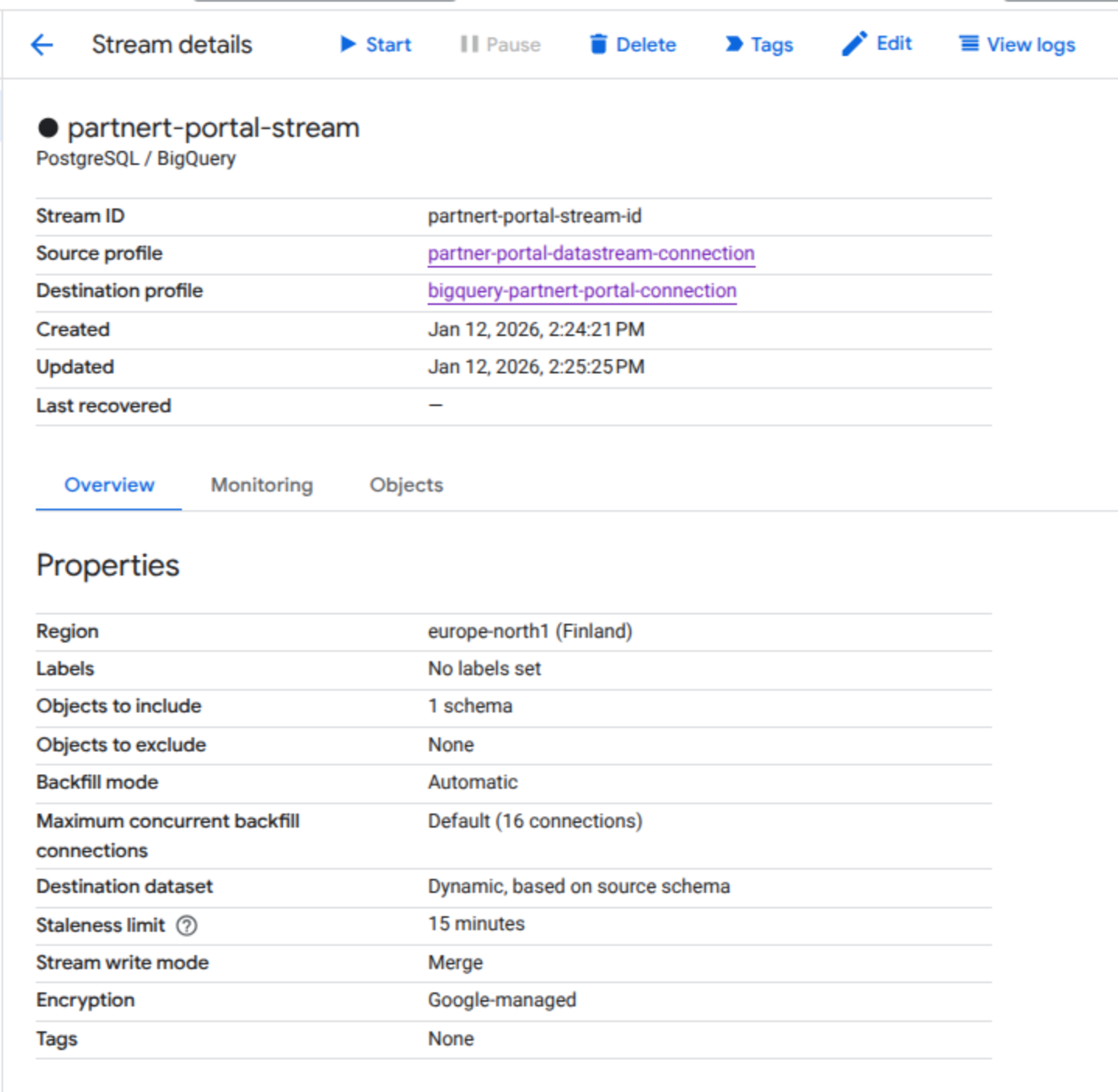
Task: Click the '15 minutes' staleness value
Action: pos(477,924)
